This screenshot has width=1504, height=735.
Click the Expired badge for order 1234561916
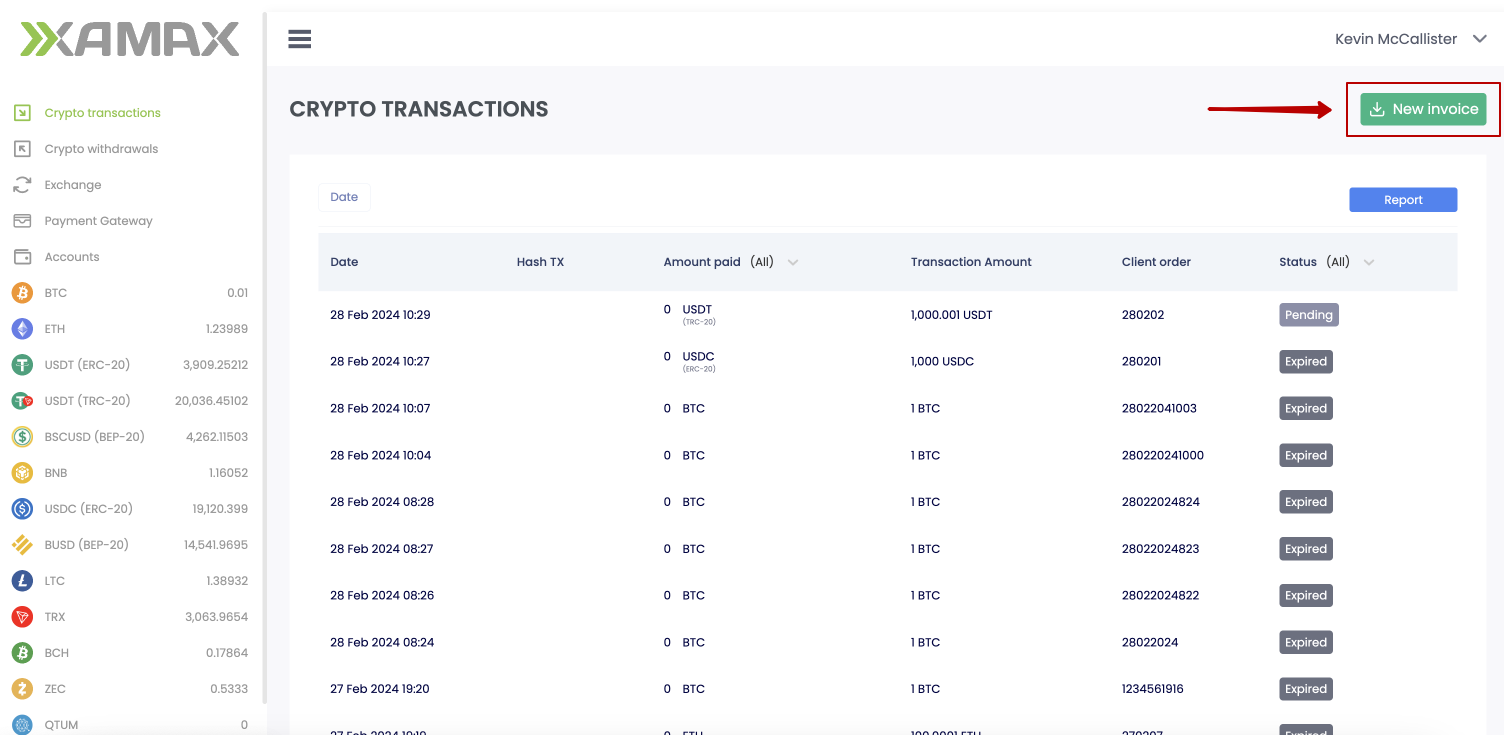click(1306, 689)
